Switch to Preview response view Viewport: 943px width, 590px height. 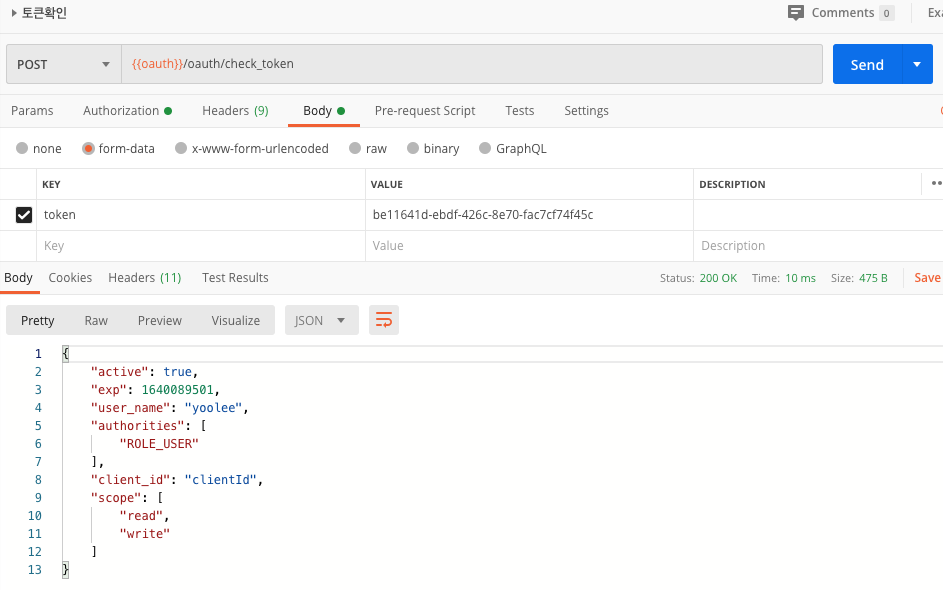point(159,321)
